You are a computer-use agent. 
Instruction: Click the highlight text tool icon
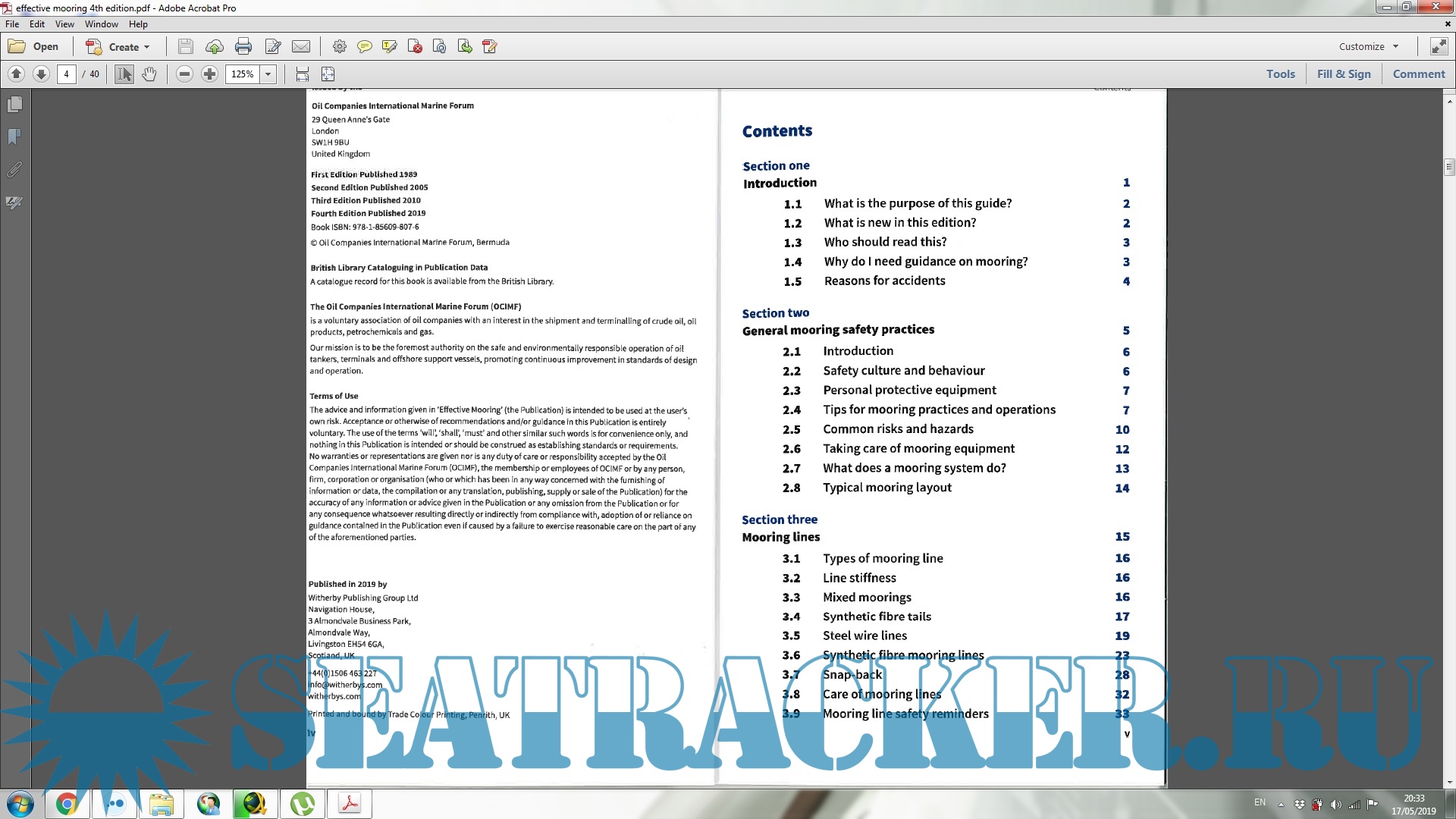(390, 47)
